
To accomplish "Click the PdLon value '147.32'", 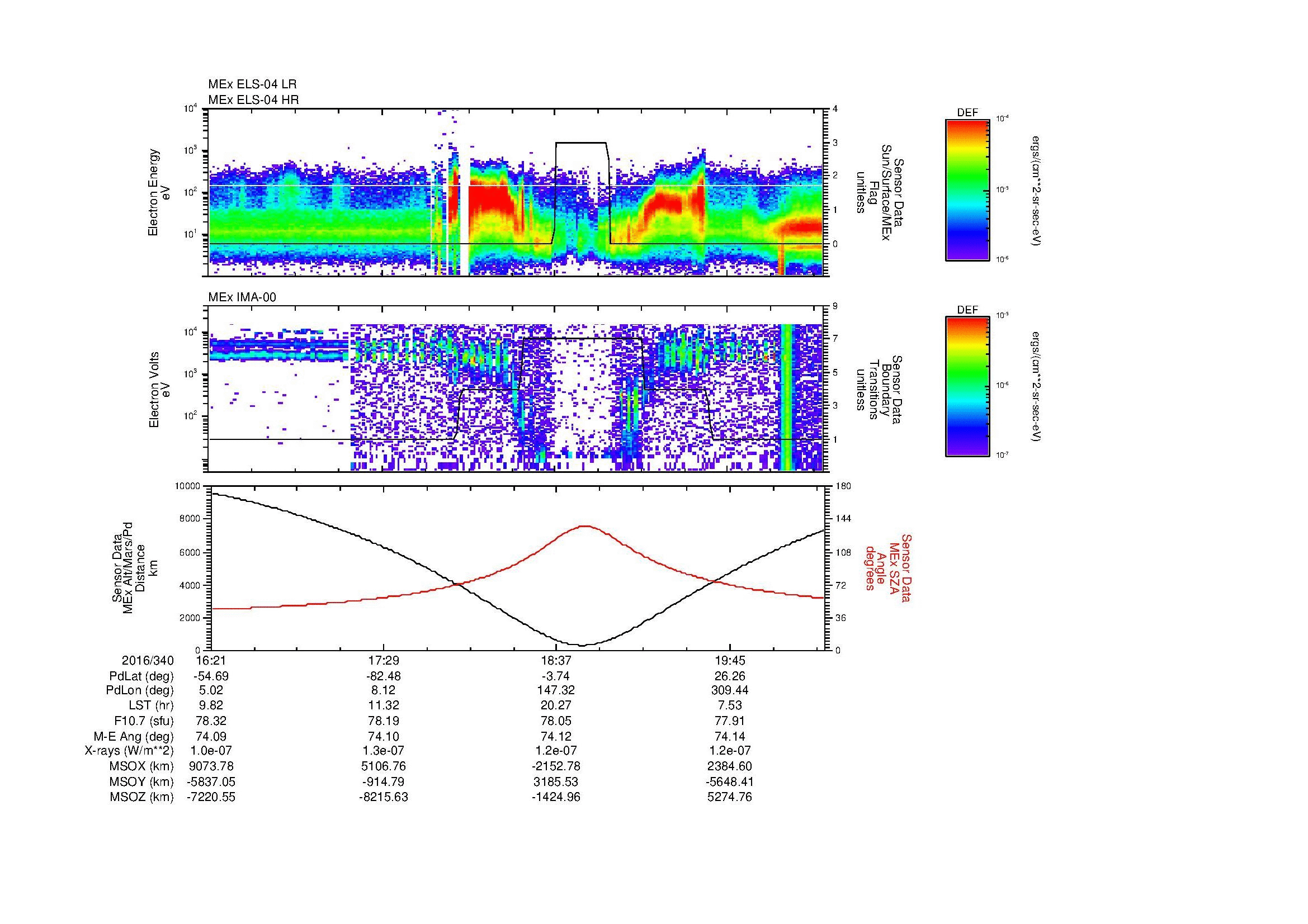I will [556, 690].
